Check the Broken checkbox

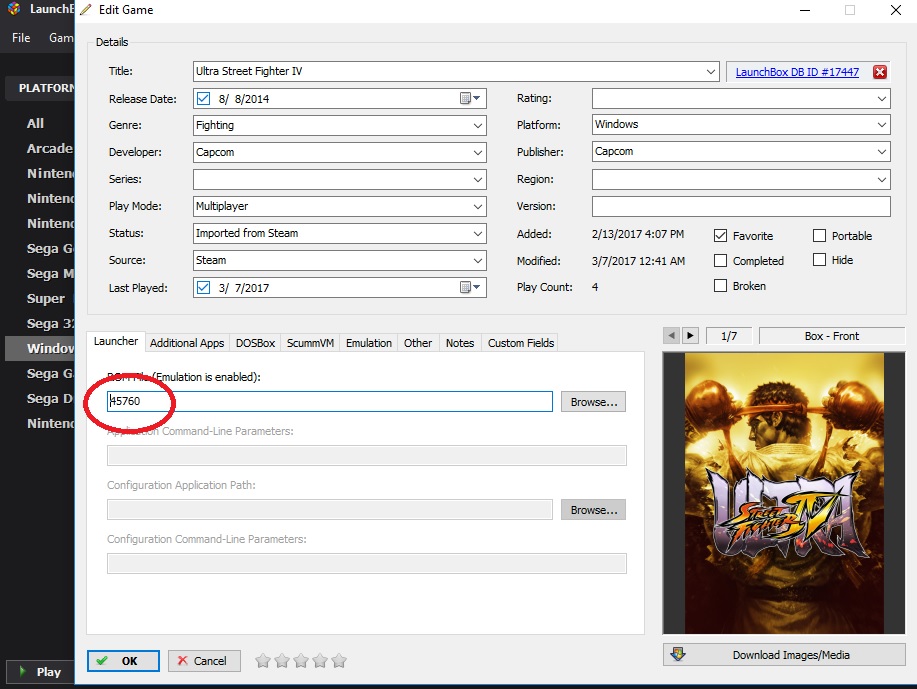point(720,285)
